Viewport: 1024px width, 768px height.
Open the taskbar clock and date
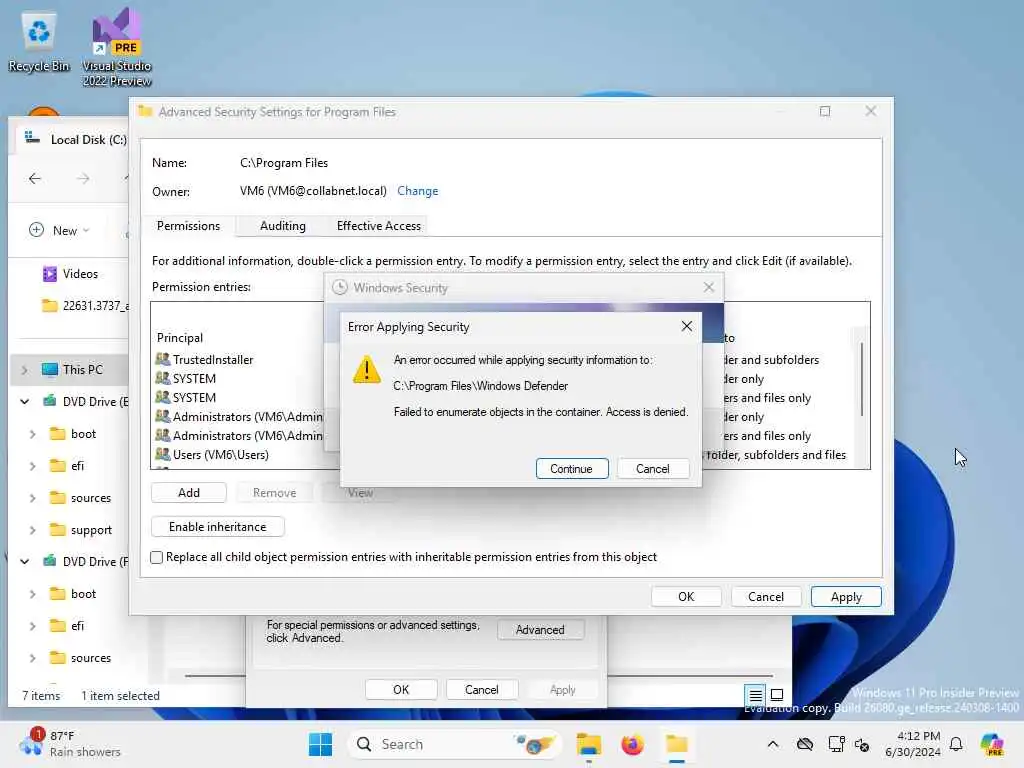click(913, 744)
